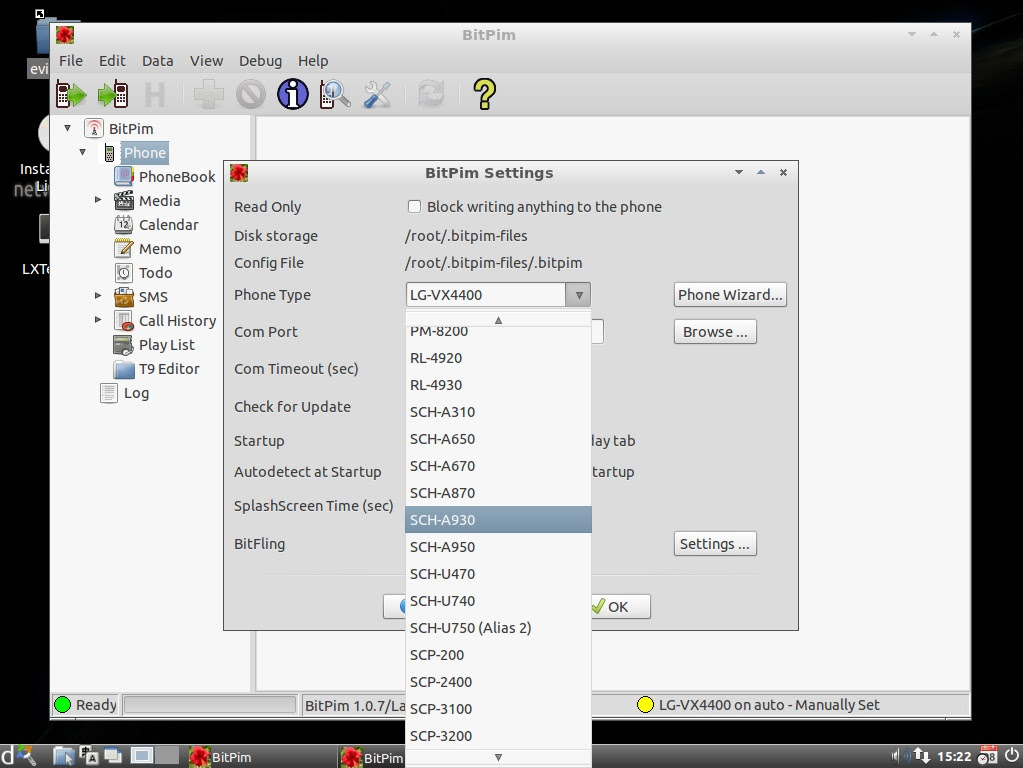The width and height of the screenshot is (1023, 768).
Task: Click the grayed H toolbar icon
Action: coord(155,95)
